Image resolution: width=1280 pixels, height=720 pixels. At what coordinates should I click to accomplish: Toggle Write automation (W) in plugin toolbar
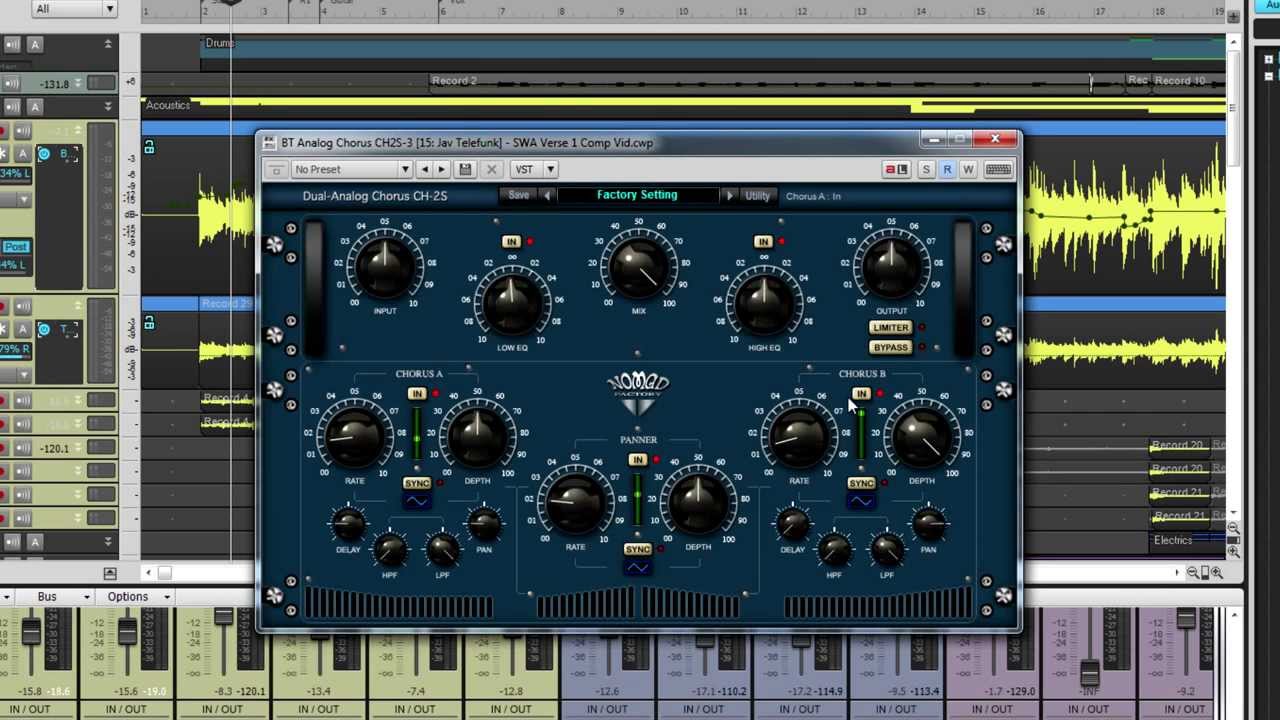(968, 170)
